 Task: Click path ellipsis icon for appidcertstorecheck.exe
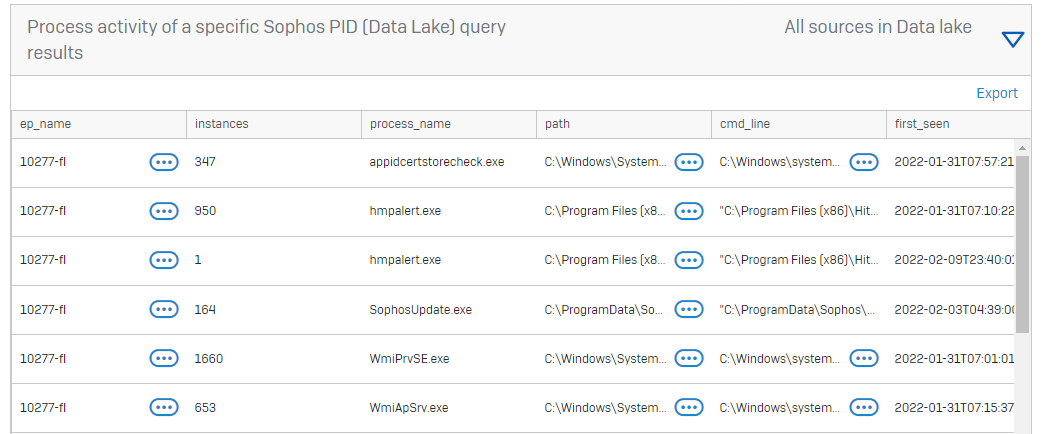pyautogui.click(x=689, y=162)
